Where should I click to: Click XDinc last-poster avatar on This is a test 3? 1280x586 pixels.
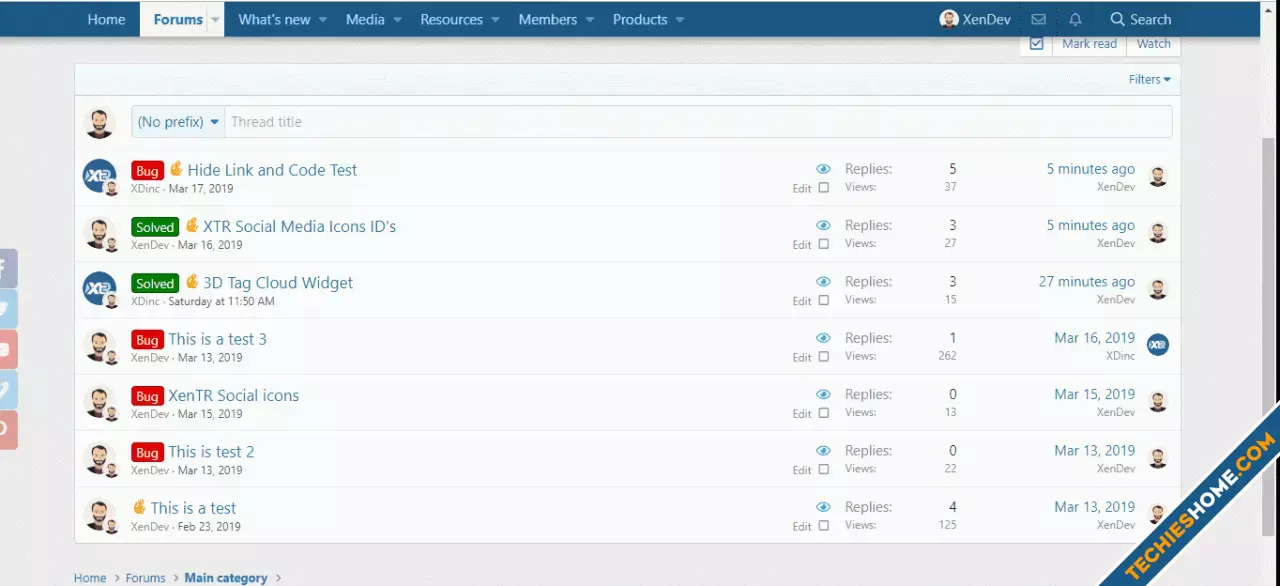point(1158,345)
